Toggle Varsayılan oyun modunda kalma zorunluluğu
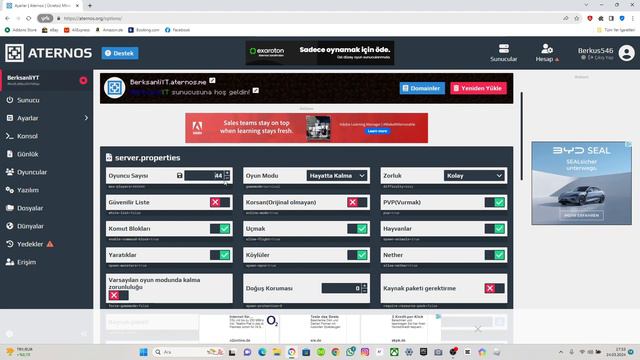640x360 pixels. point(118,295)
